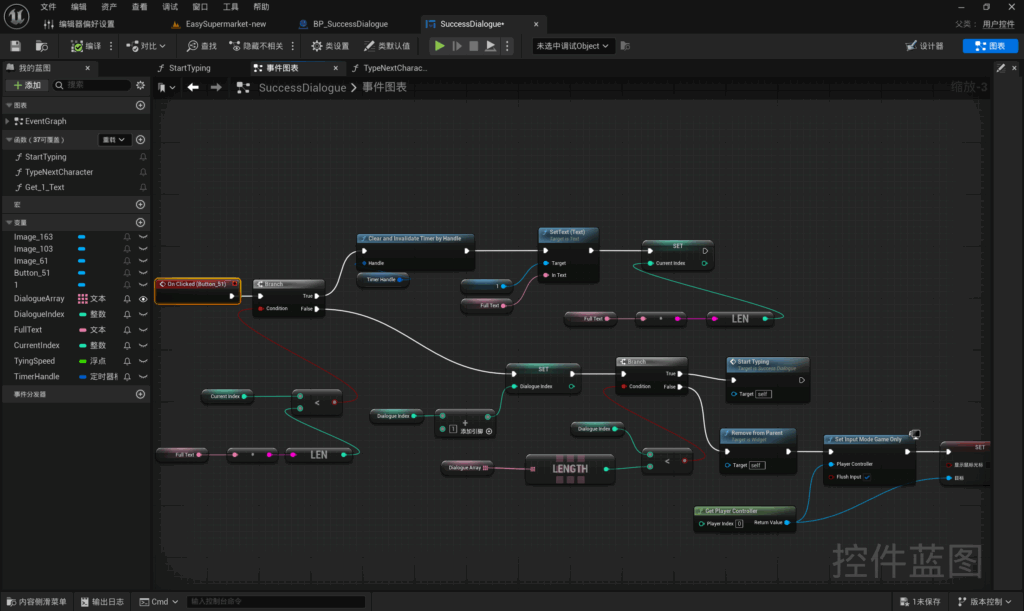The width and height of the screenshot is (1024, 611).
Task: Open My Blueprint panel settings gear
Action: tap(140, 85)
